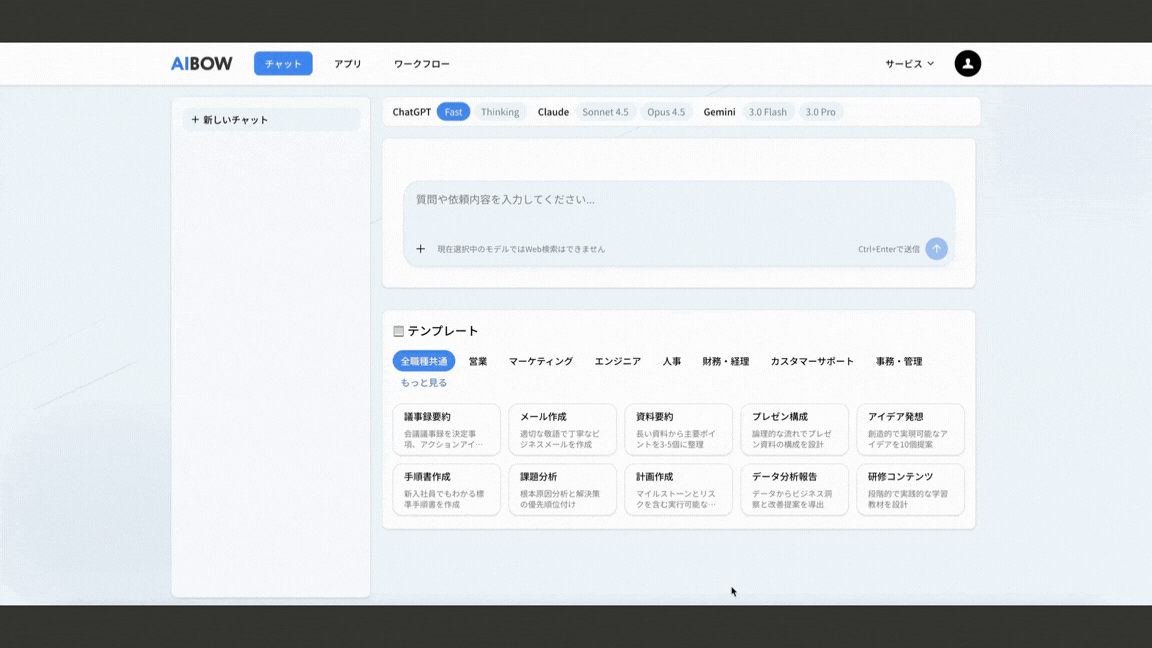Select Claude Sonnet 4.5 model
The width and height of the screenshot is (1152, 648).
605,112
